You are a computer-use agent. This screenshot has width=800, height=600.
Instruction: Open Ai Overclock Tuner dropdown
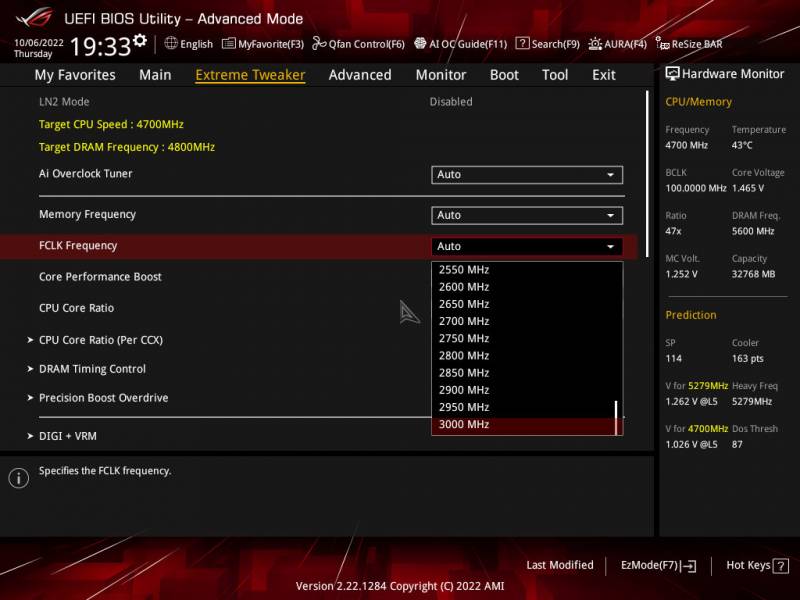point(527,174)
